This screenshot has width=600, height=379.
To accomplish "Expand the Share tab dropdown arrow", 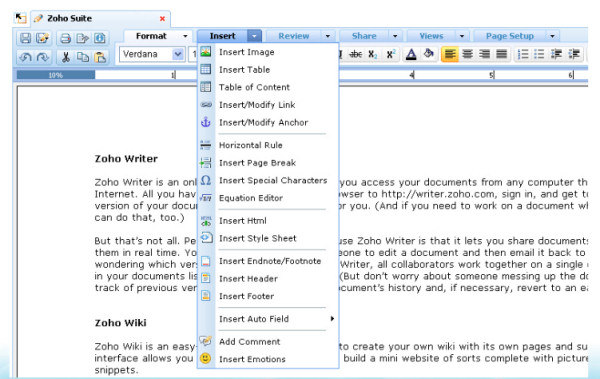I will pos(395,36).
